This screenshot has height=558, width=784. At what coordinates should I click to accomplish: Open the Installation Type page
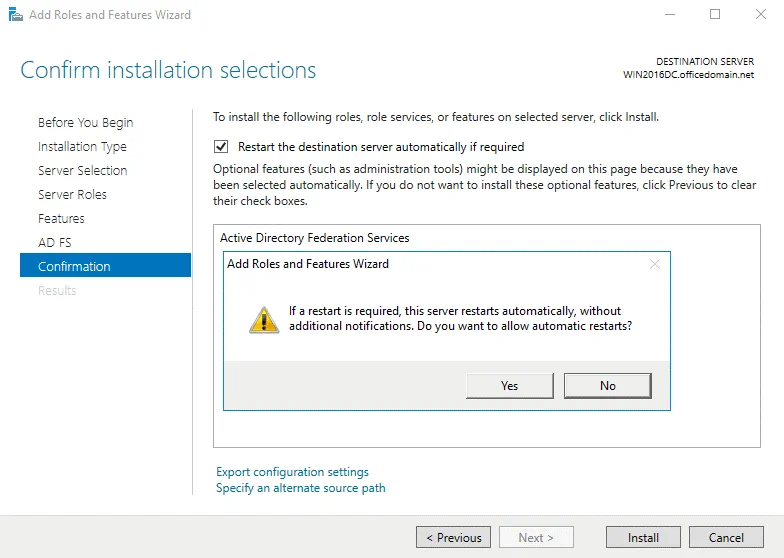tap(82, 146)
